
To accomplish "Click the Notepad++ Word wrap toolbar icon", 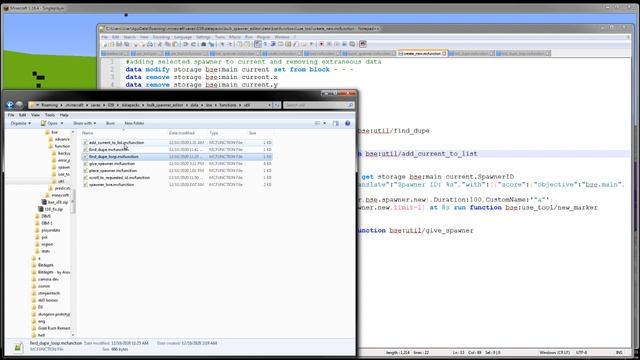I will coord(258,44).
